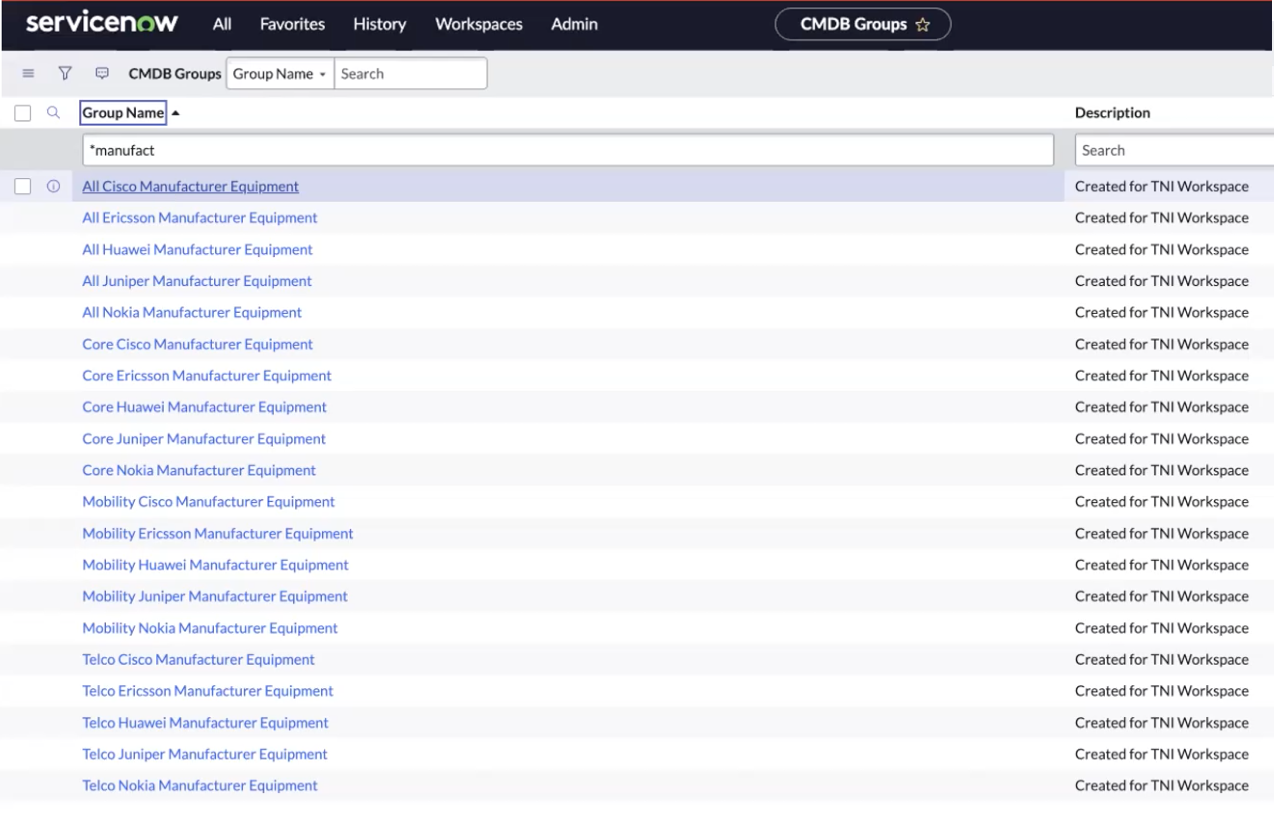Open the History menu

tap(380, 24)
